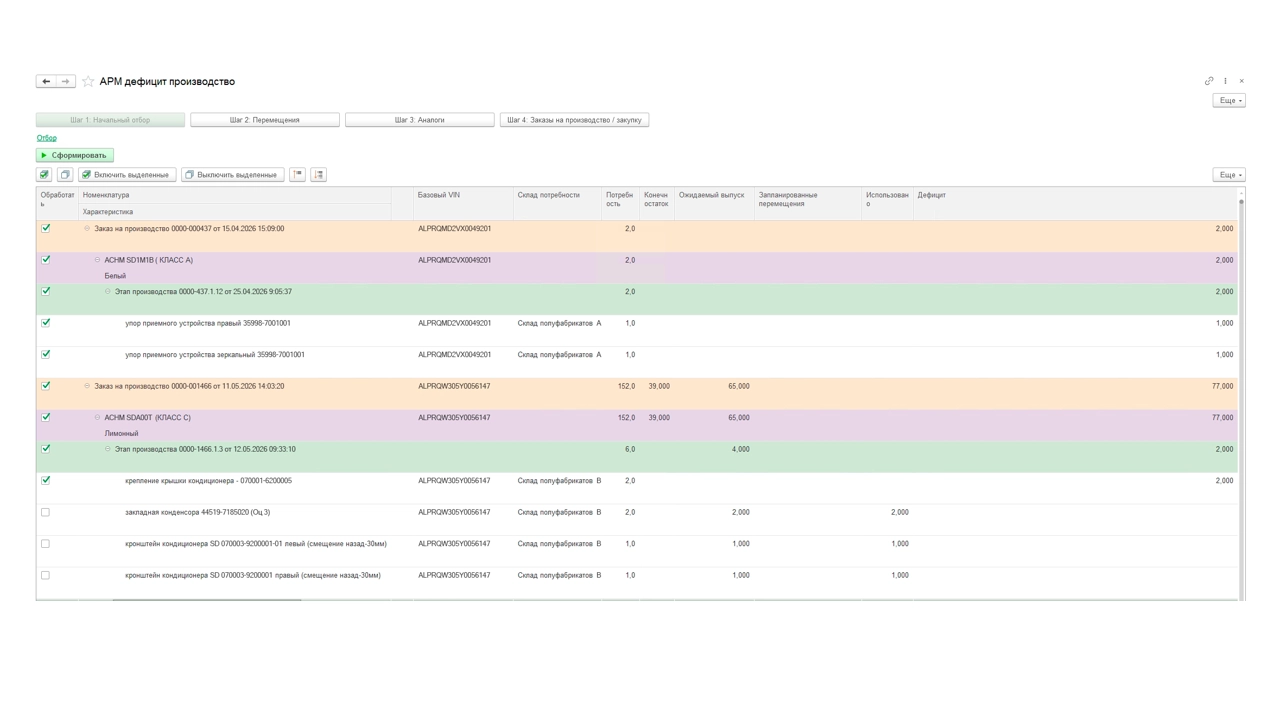Screen dimensions: 1280x720
Task: Click the Сформировать button
Action: (75, 155)
